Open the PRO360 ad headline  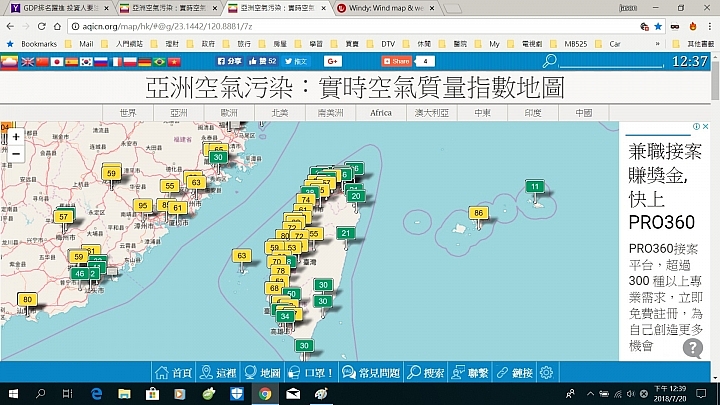tap(664, 187)
